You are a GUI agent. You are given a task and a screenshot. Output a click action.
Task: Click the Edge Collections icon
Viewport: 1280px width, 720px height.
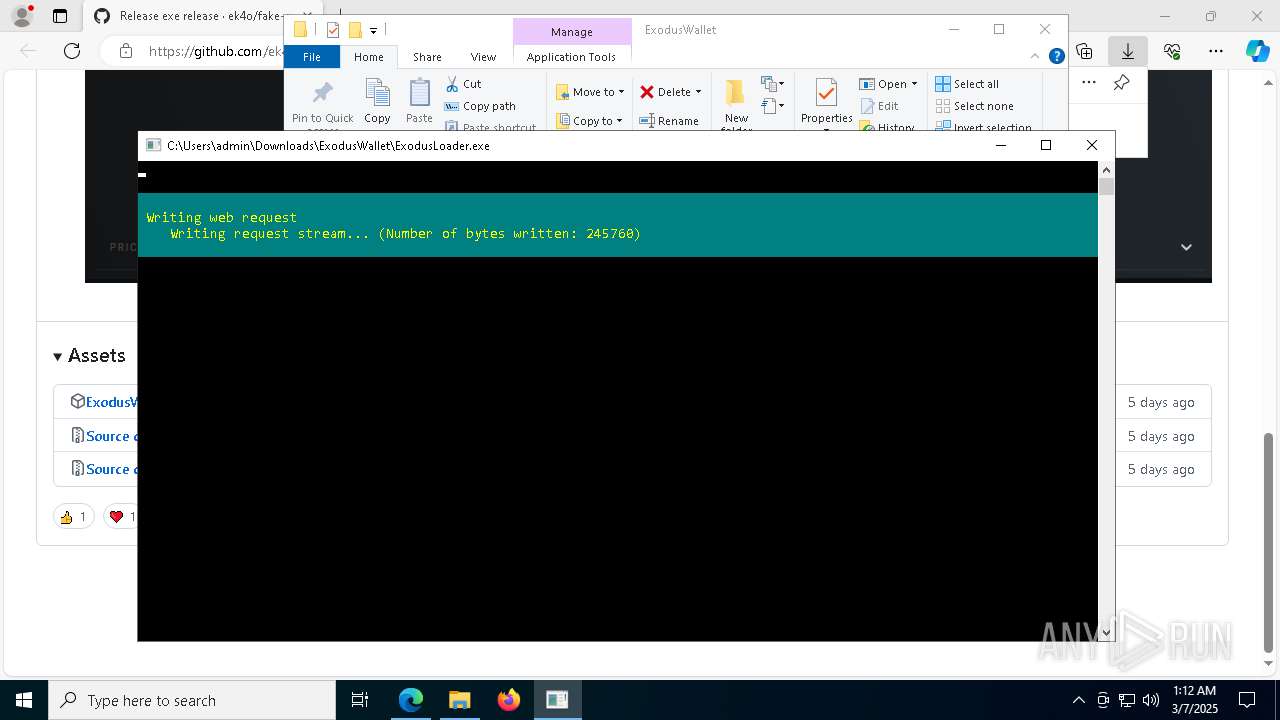[1085, 51]
